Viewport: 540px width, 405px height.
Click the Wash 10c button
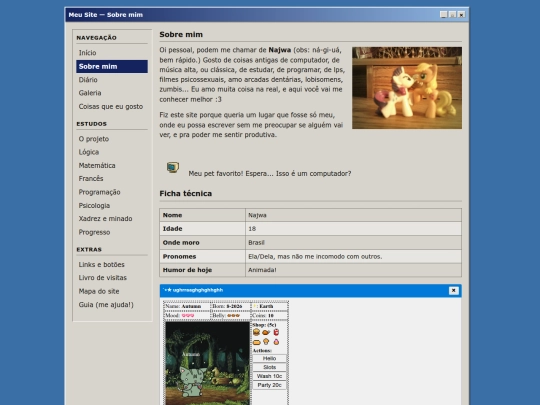269,376
